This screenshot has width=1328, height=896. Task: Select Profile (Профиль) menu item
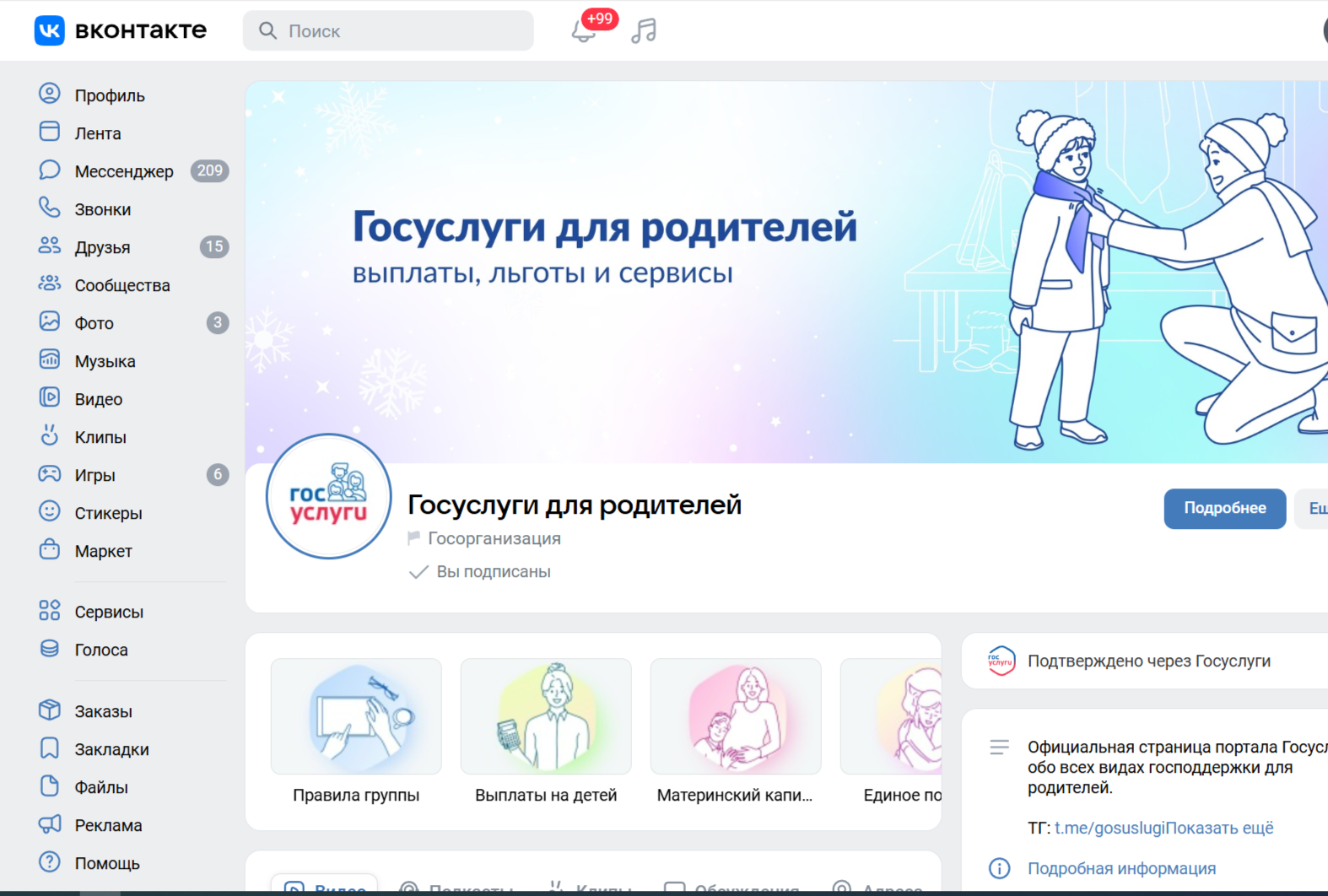(x=109, y=95)
